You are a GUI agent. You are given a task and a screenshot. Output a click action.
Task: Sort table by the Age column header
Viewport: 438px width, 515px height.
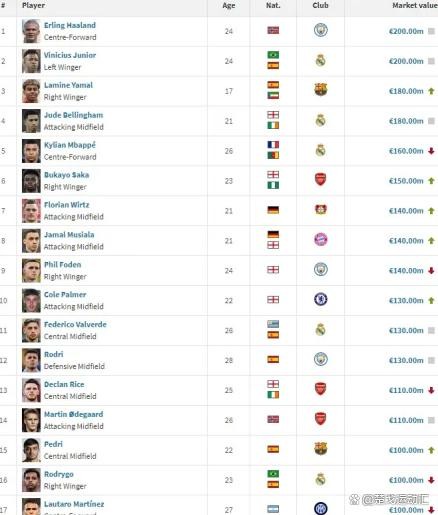click(x=229, y=5)
